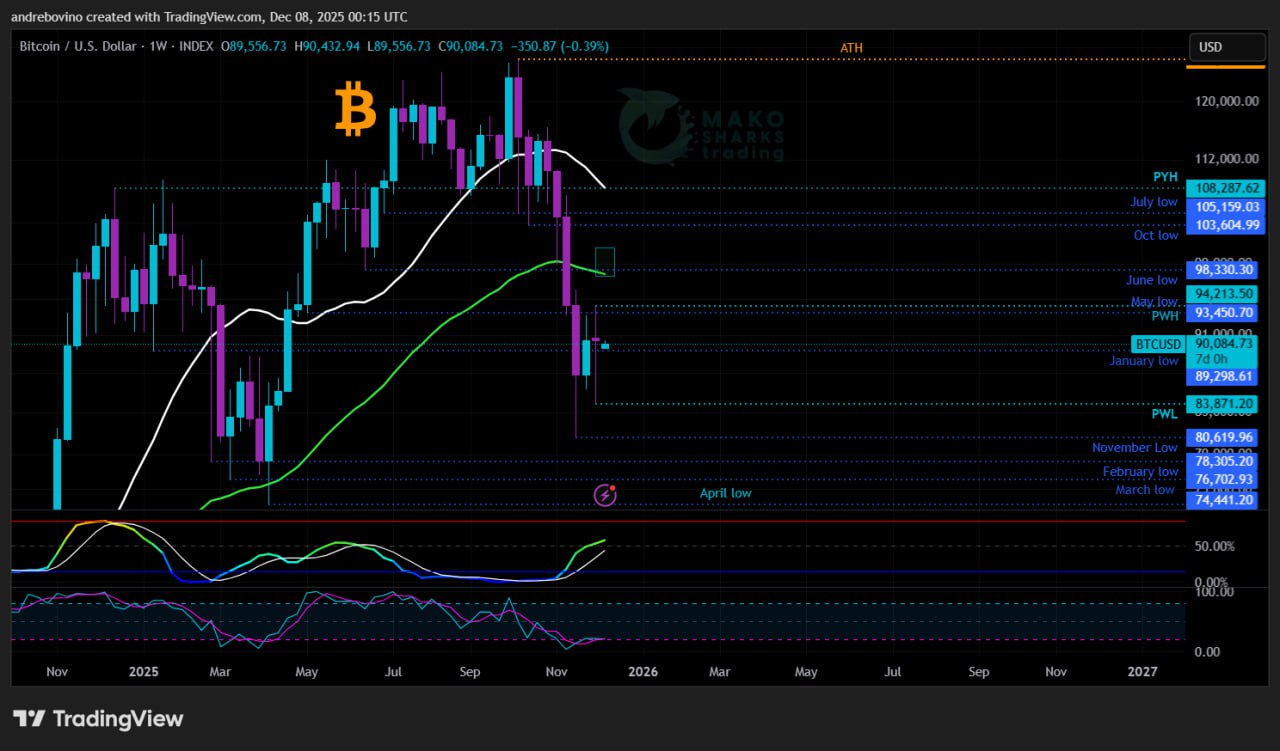Click the Mako Sharks trading watermark logo
The height and width of the screenshot is (751, 1280).
pyautogui.click(x=700, y=125)
